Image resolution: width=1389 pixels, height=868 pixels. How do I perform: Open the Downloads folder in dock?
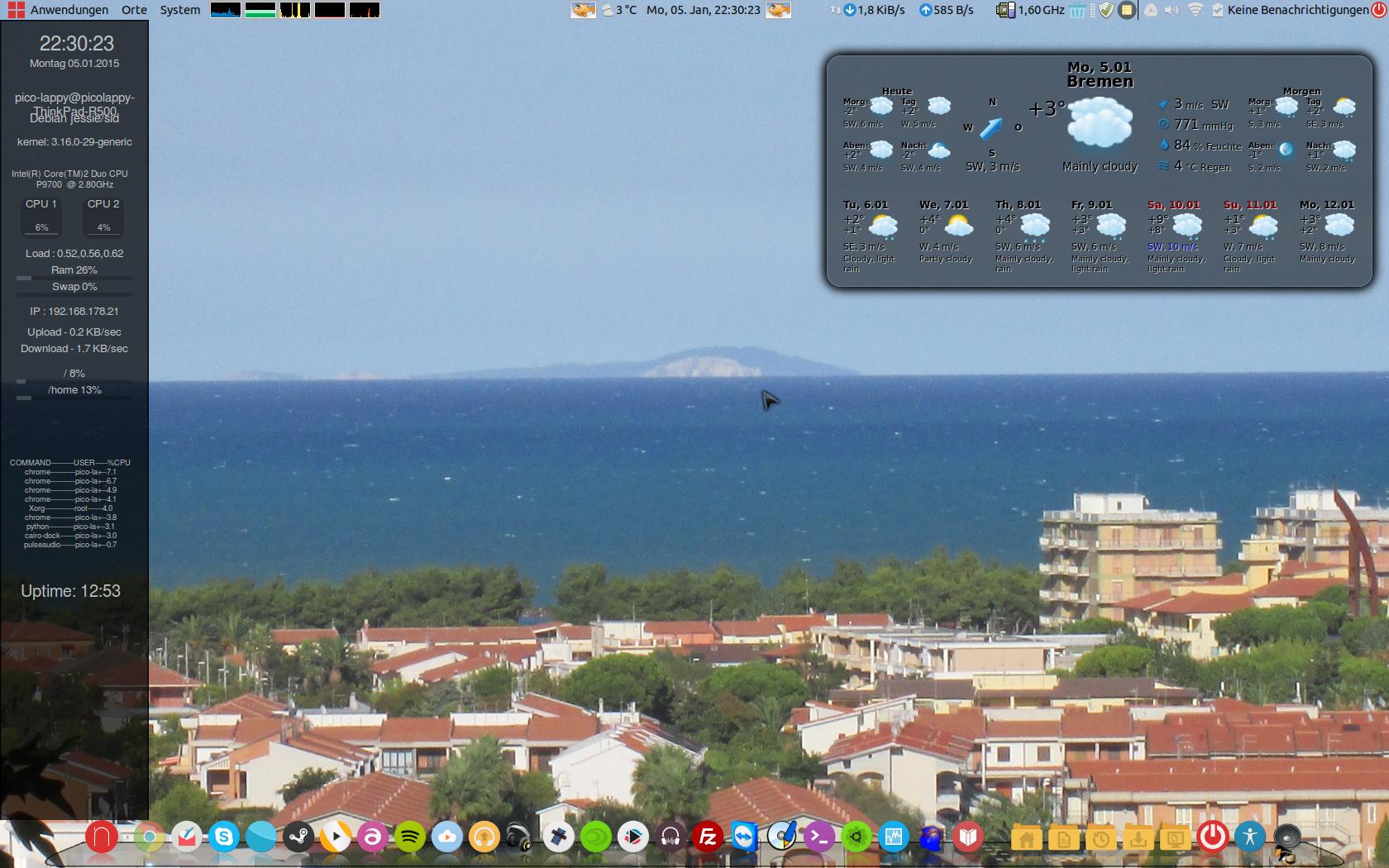tap(1138, 840)
